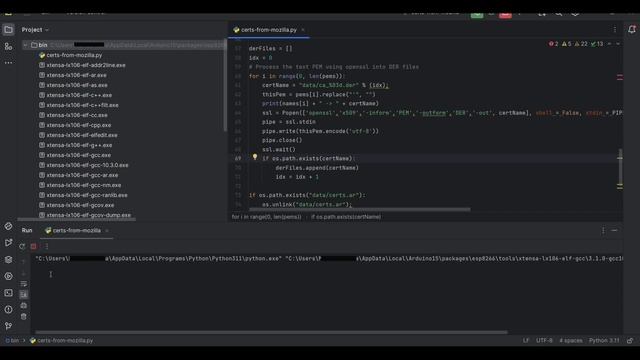This screenshot has width=640, height=360.
Task: Show the 2 errors in inspection widget
Action: (553, 44)
